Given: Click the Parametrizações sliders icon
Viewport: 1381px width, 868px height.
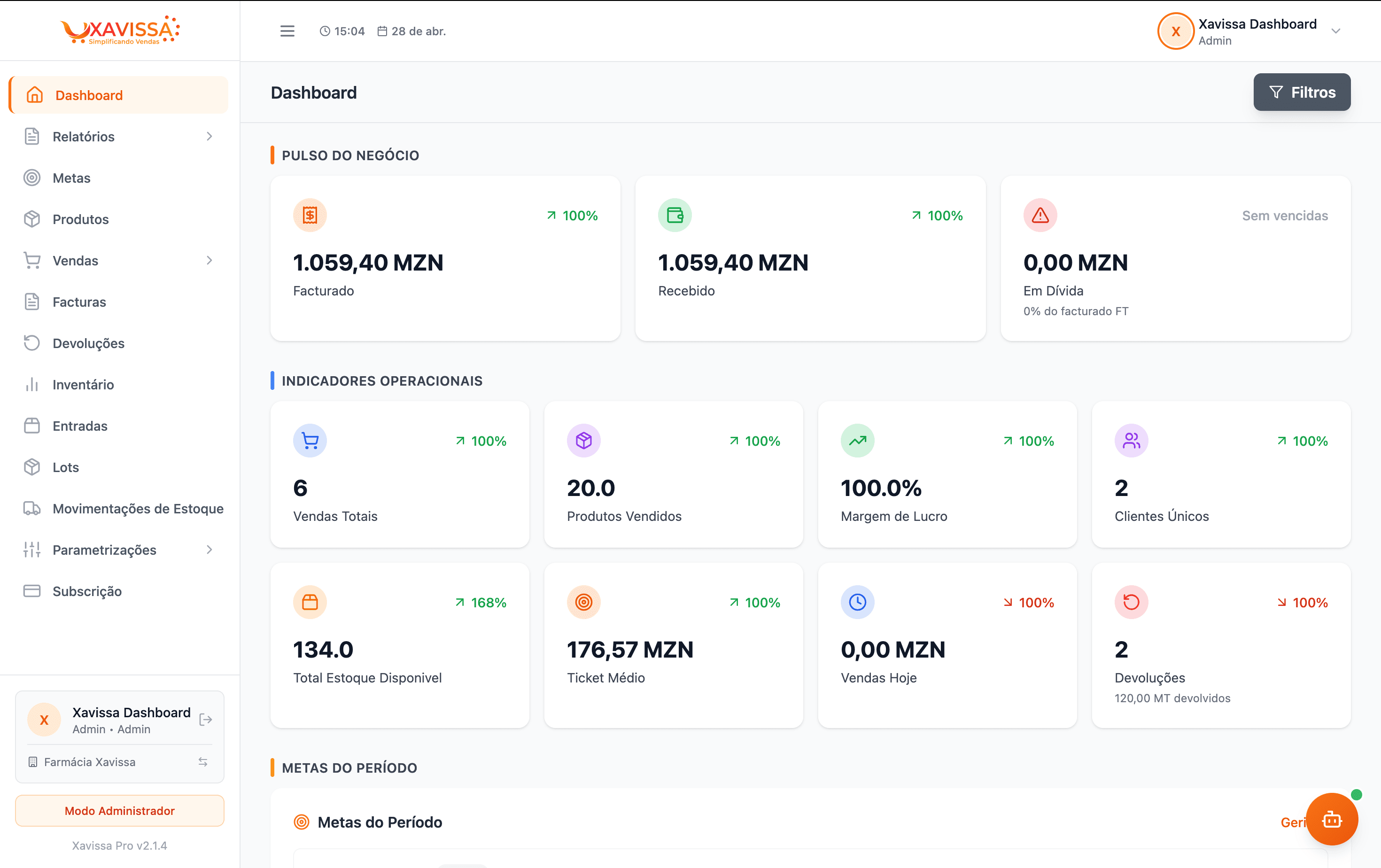Looking at the screenshot, I should 32,550.
